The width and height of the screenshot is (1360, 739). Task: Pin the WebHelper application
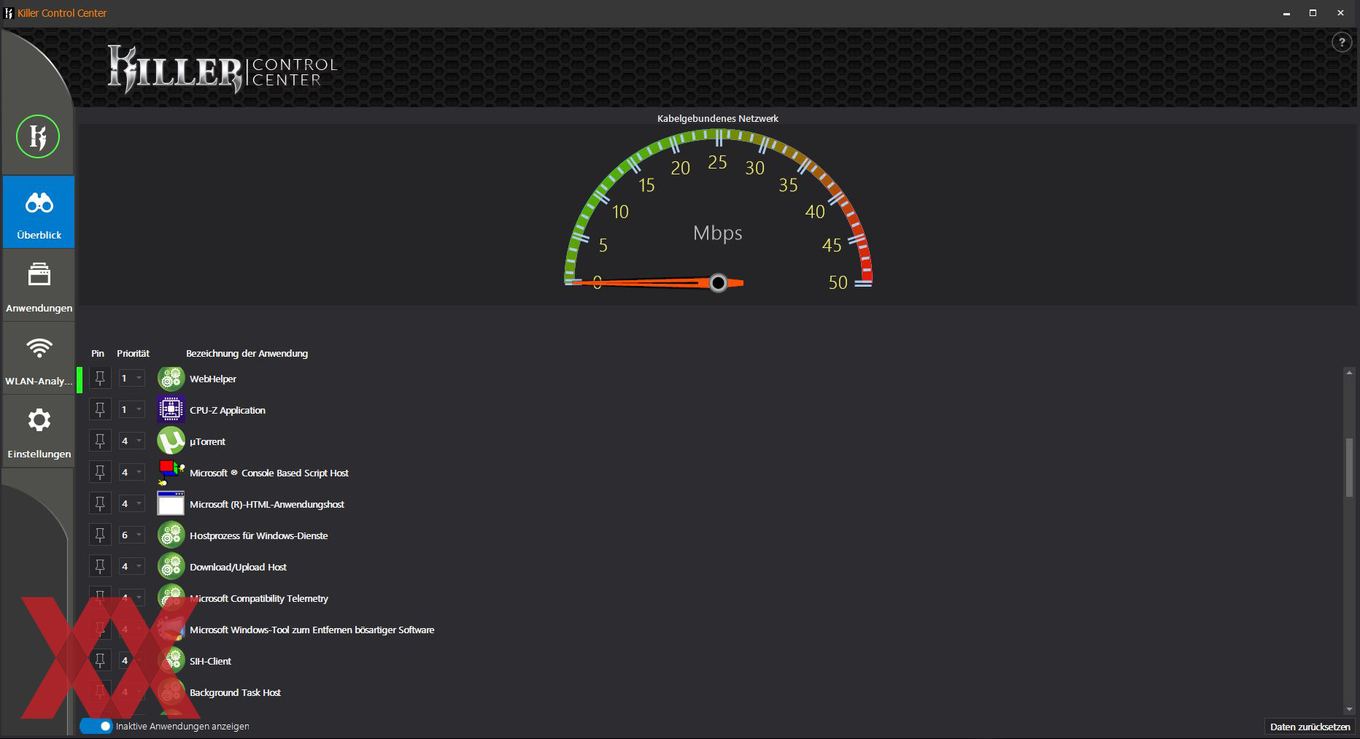pos(100,378)
